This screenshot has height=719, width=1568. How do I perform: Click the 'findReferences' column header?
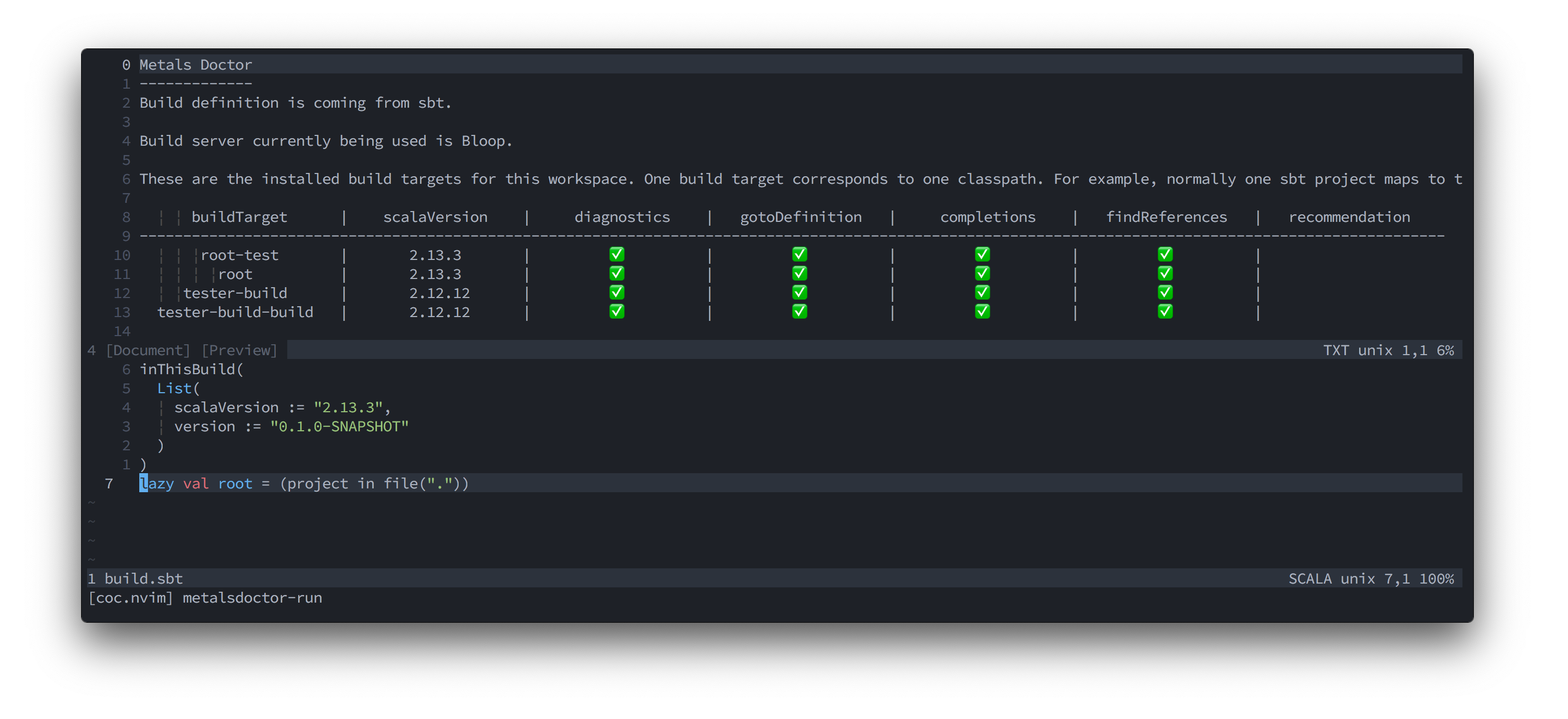[x=1166, y=217]
